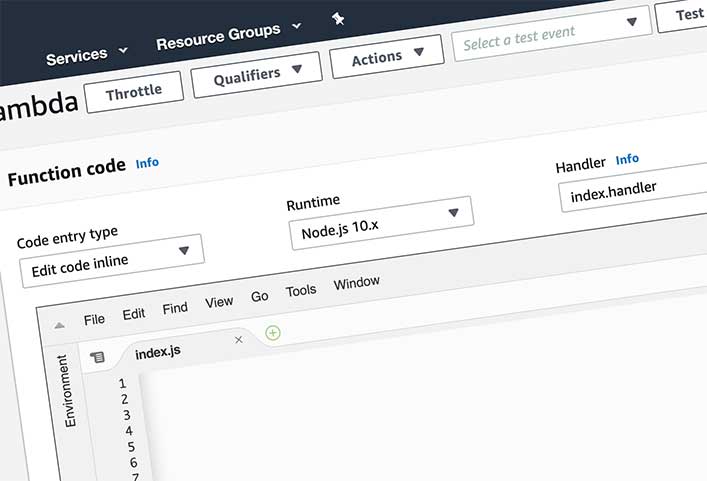Open the Window menu in editor
The width and height of the screenshot is (707, 481).
pos(357,283)
